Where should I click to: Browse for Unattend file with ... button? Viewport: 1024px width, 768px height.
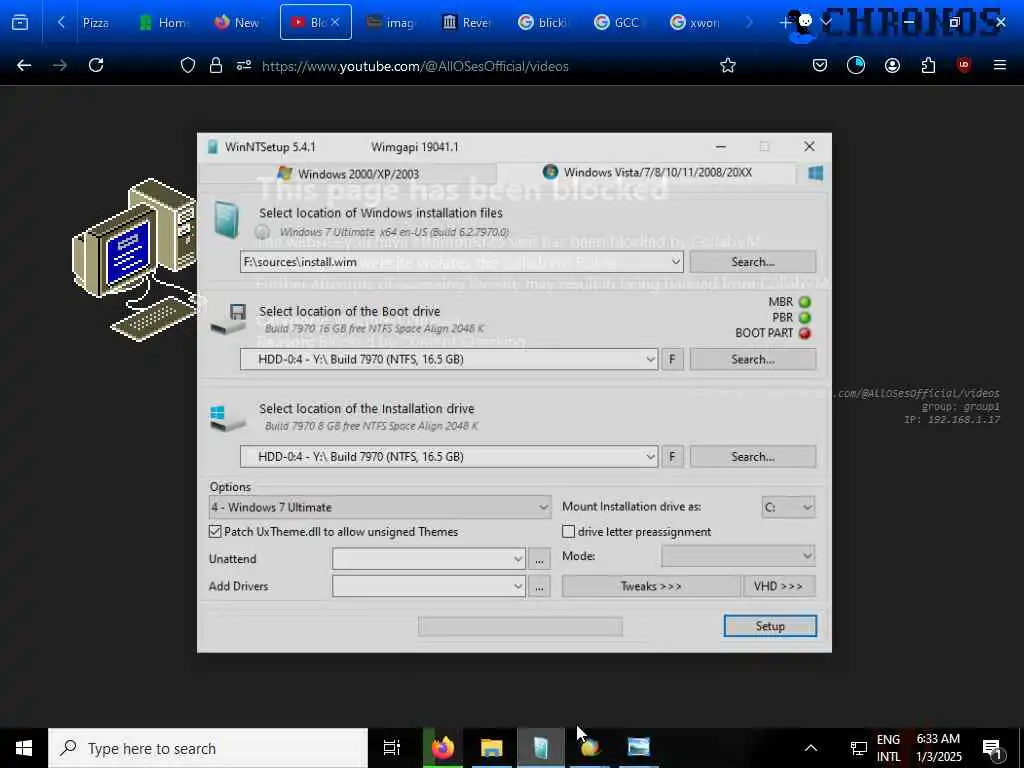(x=539, y=560)
